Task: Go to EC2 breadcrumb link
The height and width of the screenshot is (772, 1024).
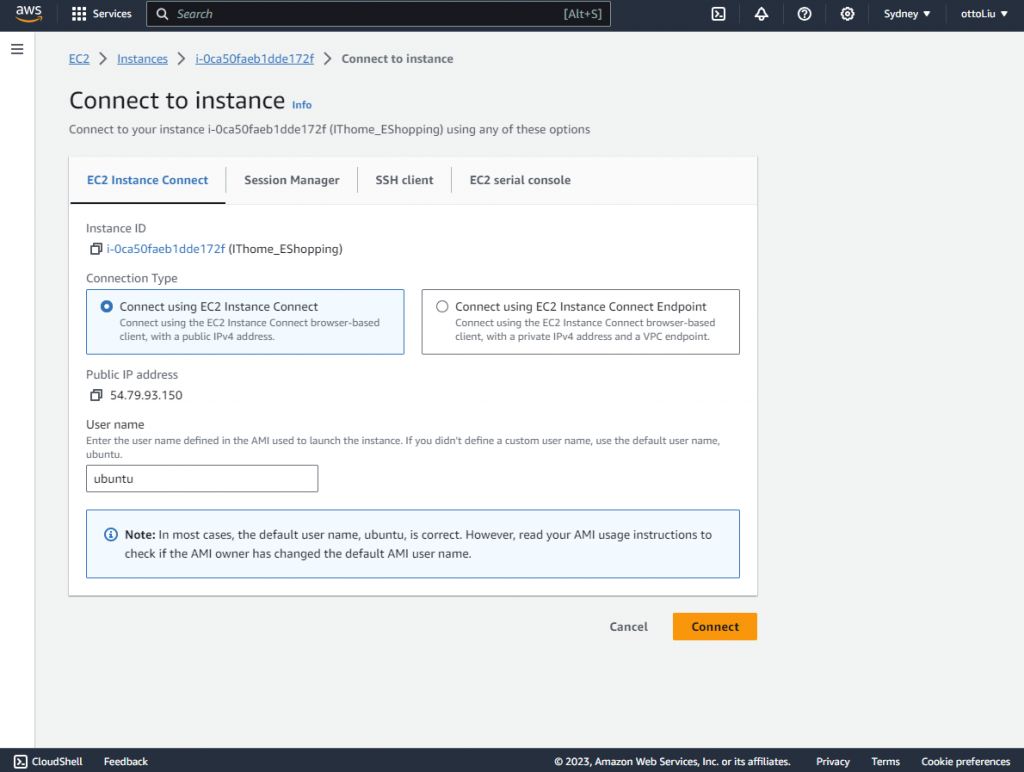Action: tap(79, 59)
